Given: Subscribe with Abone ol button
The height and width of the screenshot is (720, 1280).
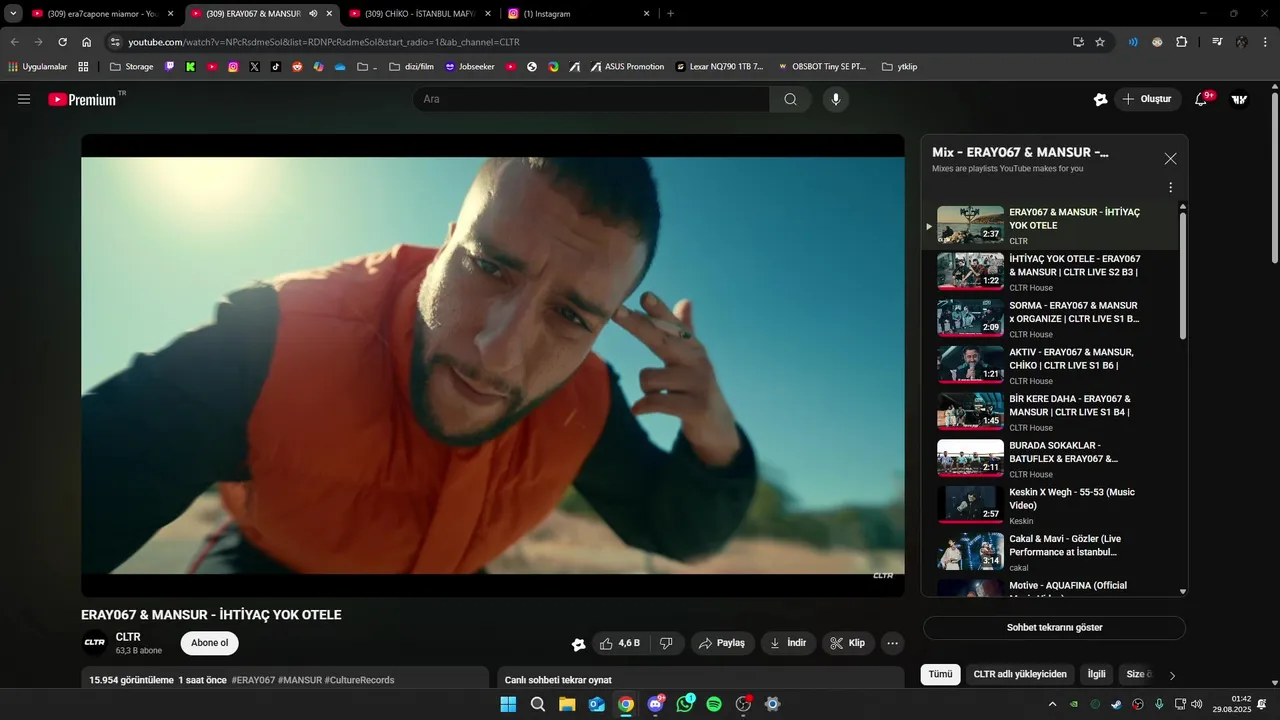Looking at the screenshot, I should [x=210, y=643].
